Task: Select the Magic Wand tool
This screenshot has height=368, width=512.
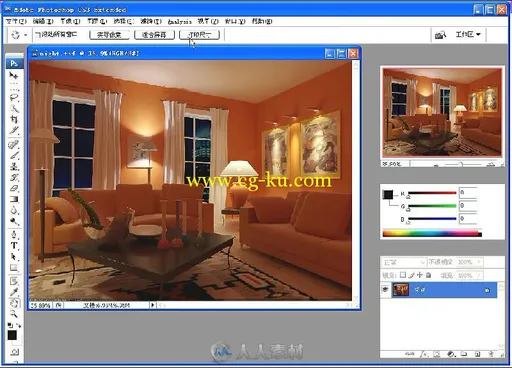Action: click(x=14, y=109)
